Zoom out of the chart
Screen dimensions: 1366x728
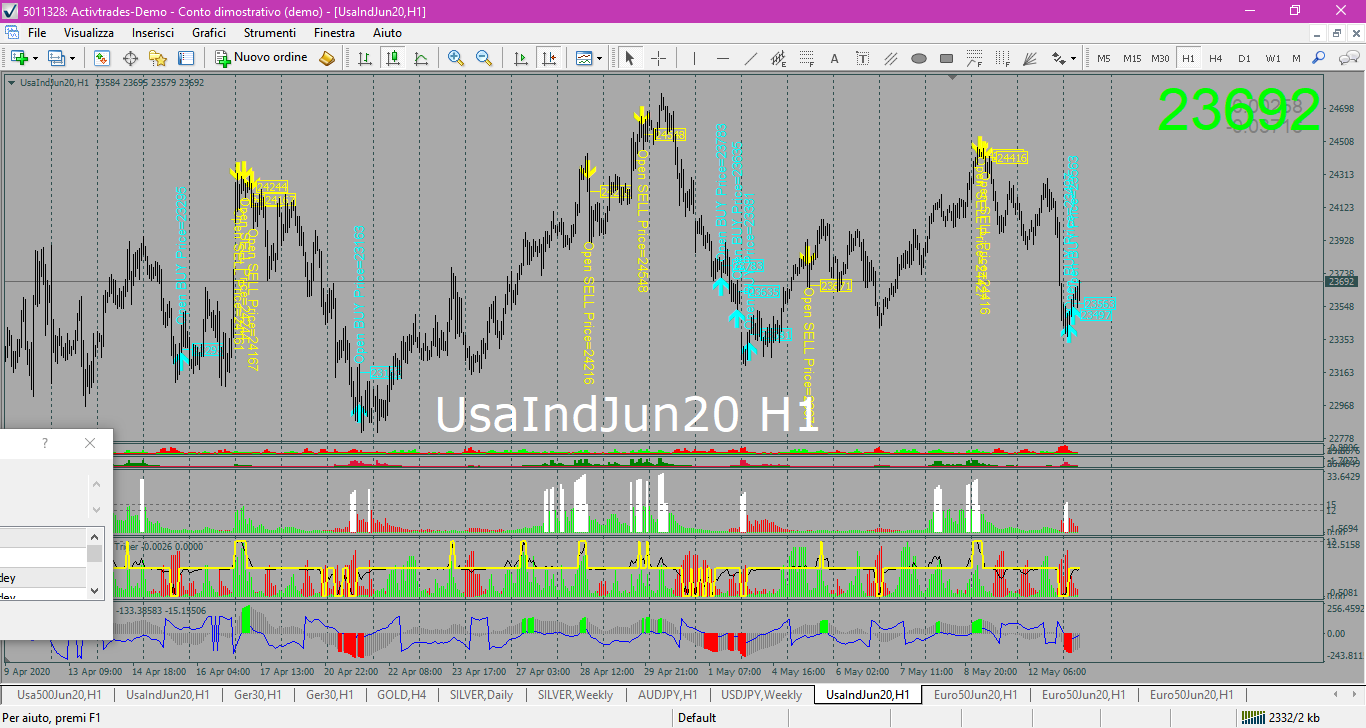[x=484, y=58]
